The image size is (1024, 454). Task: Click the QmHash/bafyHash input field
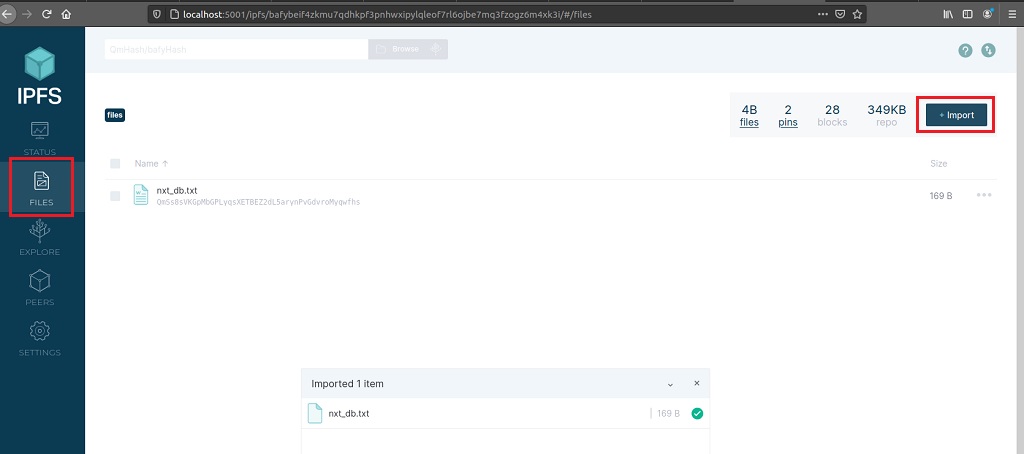point(235,49)
